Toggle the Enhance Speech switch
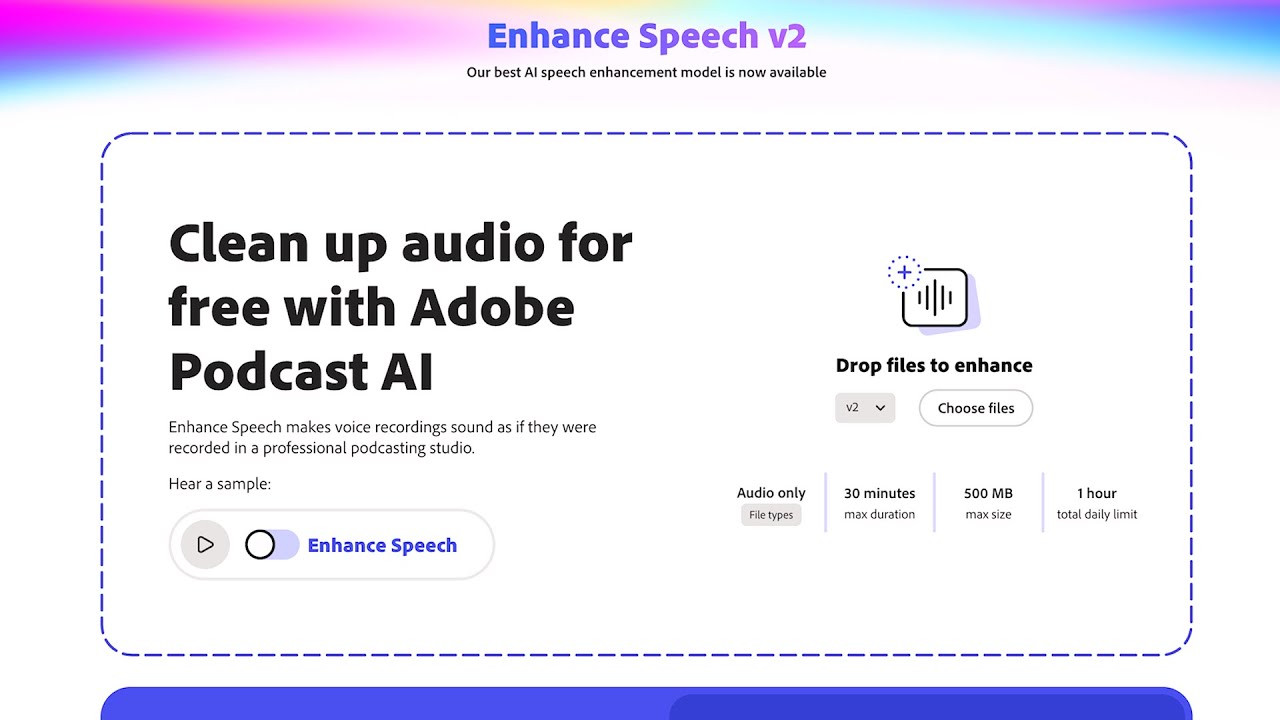 coord(272,545)
